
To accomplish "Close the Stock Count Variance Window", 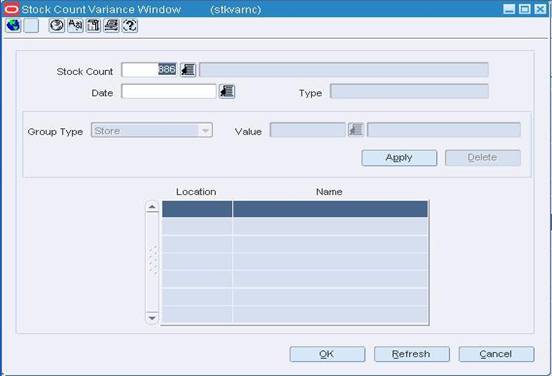I will coord(540,9).
